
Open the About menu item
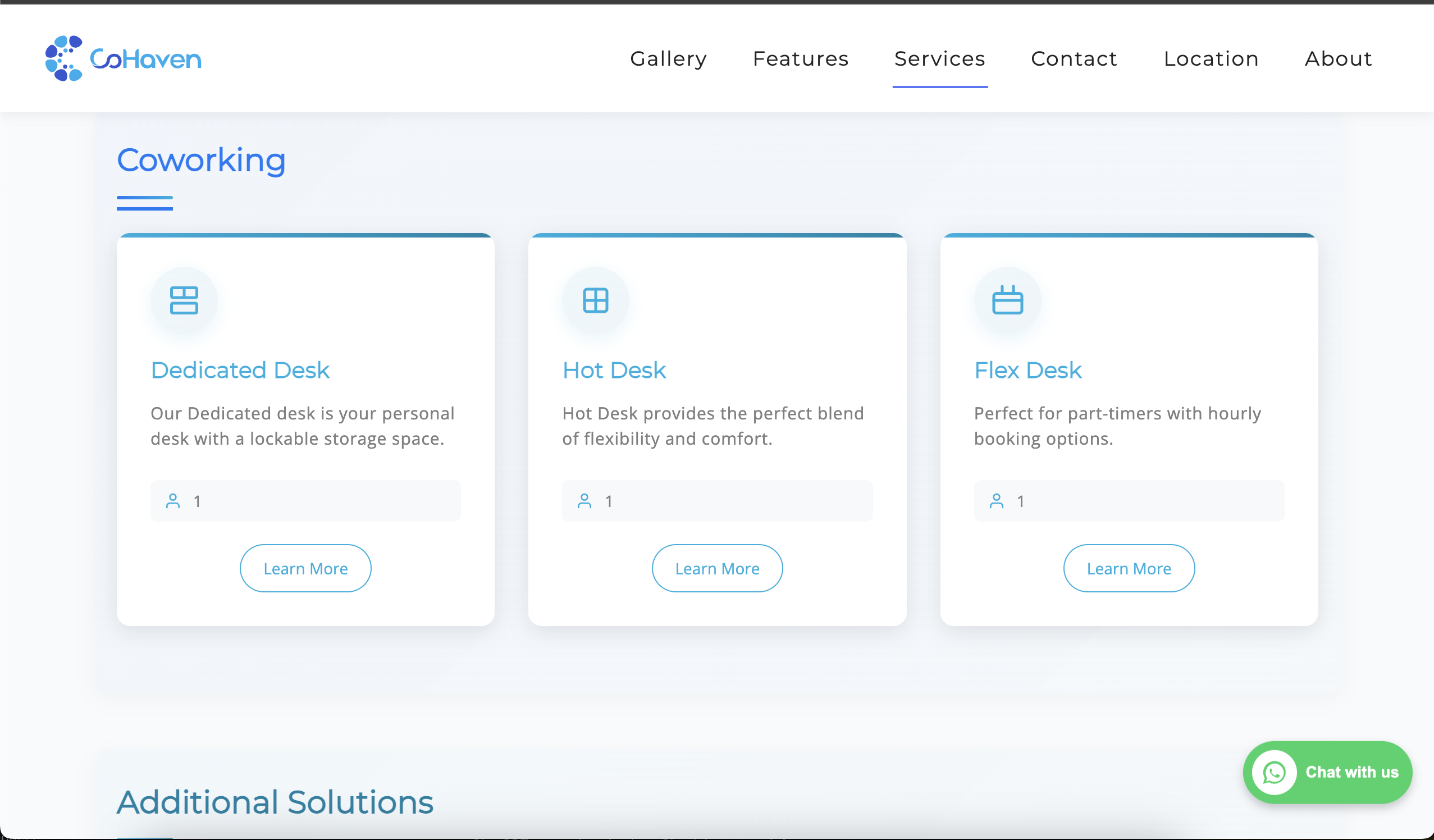(1338, 58)
